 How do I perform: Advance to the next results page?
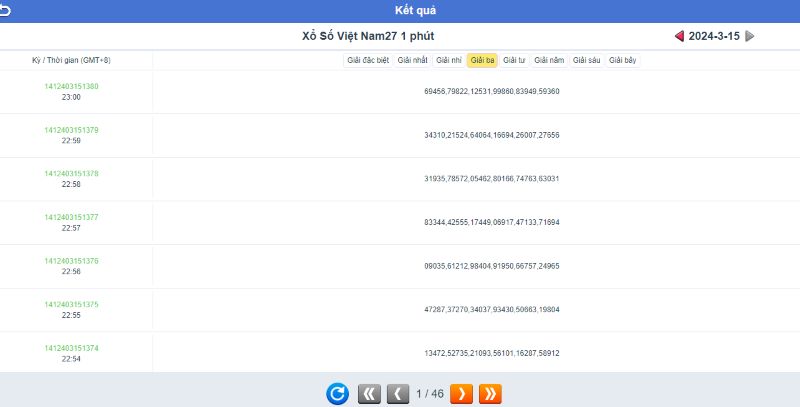[x=461, y=394]
